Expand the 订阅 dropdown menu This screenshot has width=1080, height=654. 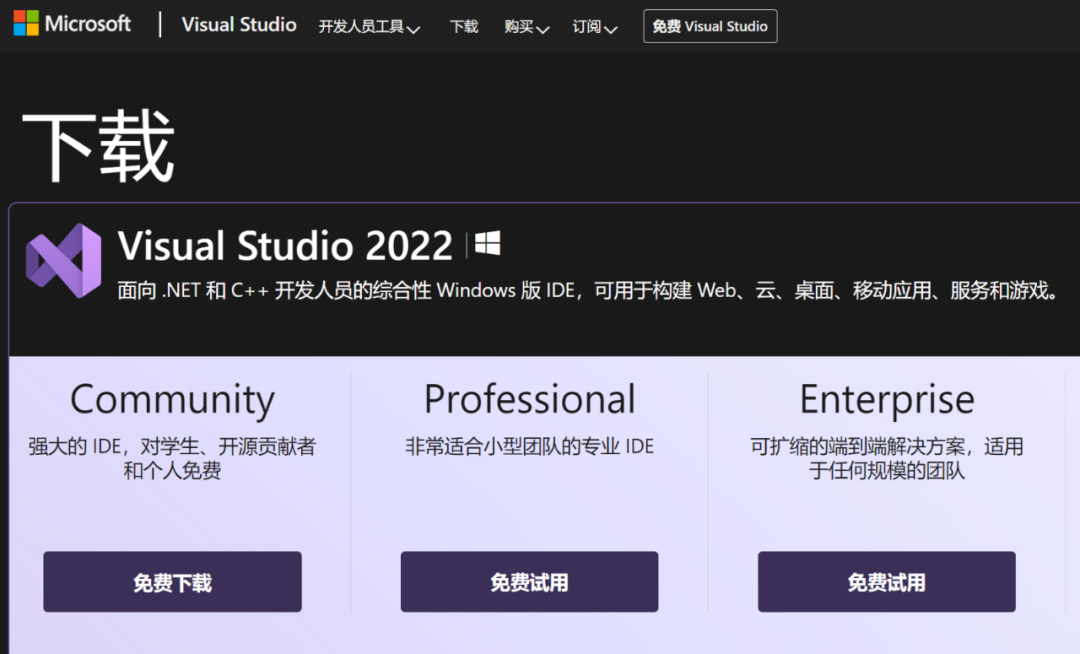tap(594, 27)
